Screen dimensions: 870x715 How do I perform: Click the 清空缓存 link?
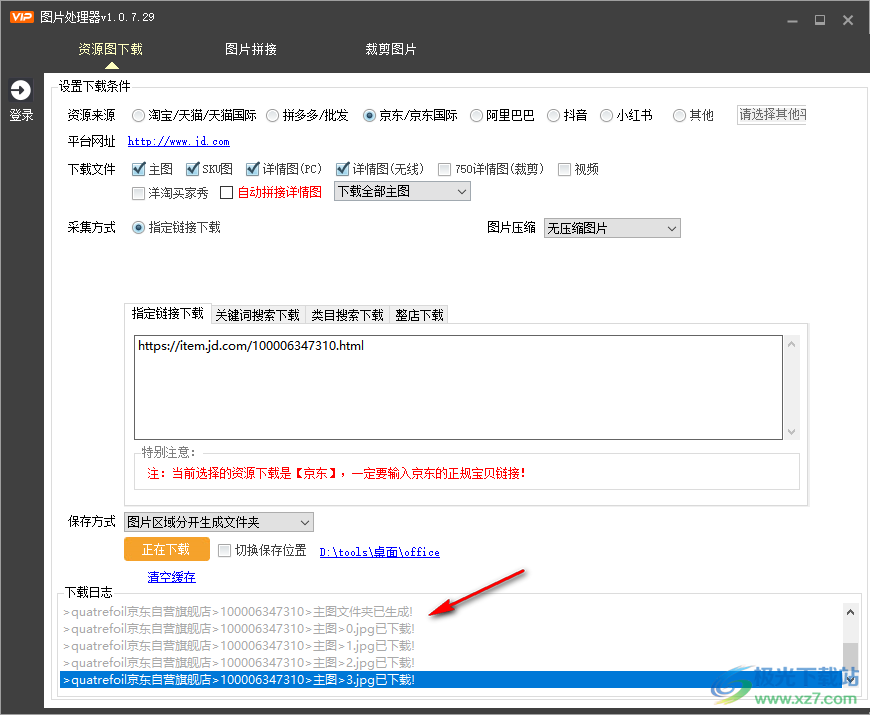coord(169,577)
